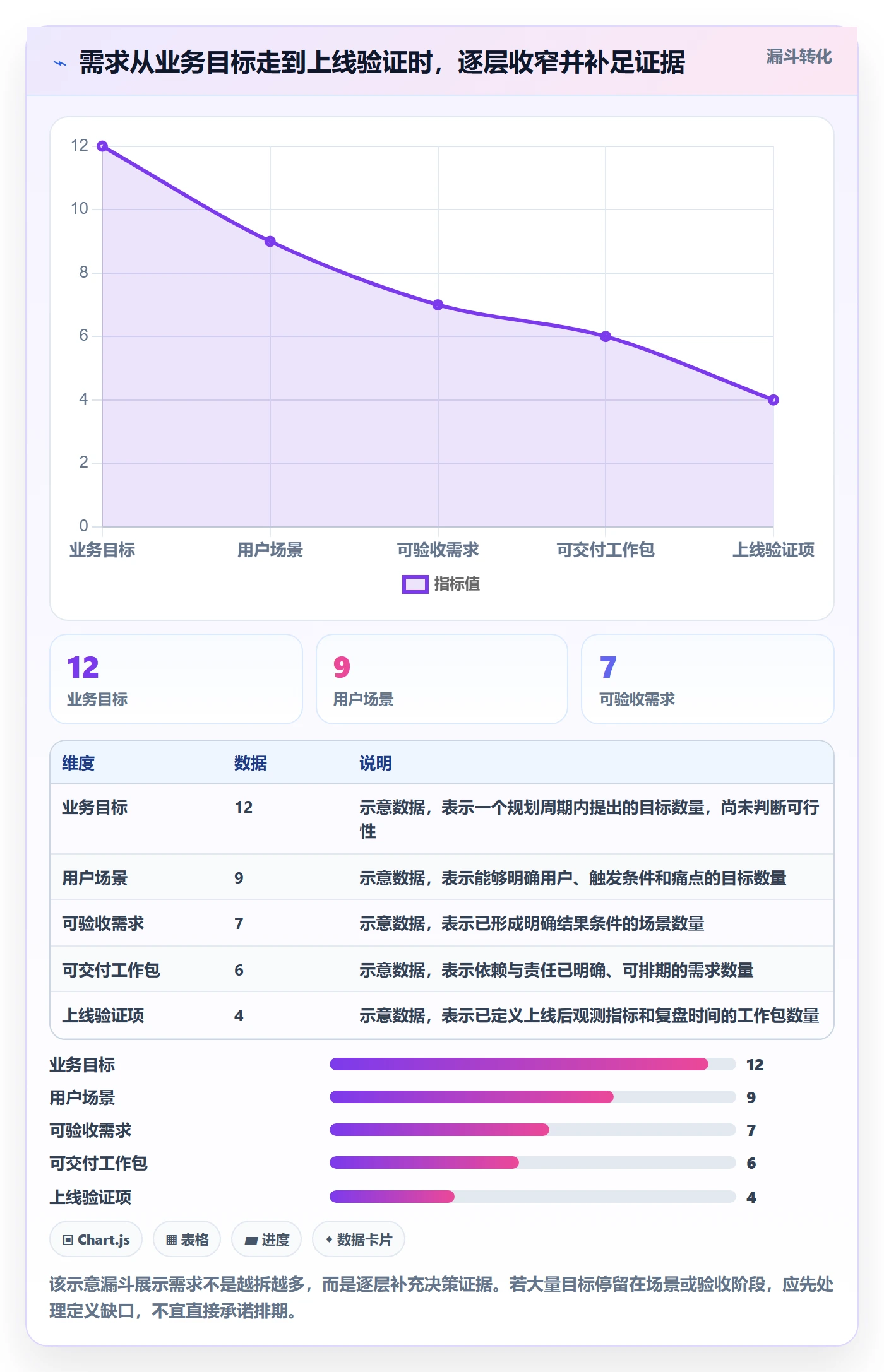Click the footer note paragraph
This screenshot has width=884, height=1372.
pos(441,1298)
